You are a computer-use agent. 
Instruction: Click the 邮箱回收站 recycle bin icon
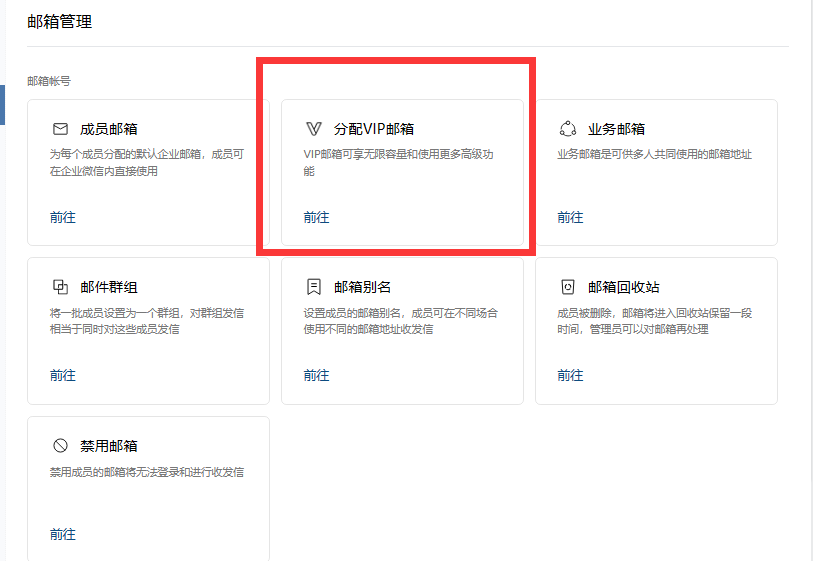(x=568, y=287)
